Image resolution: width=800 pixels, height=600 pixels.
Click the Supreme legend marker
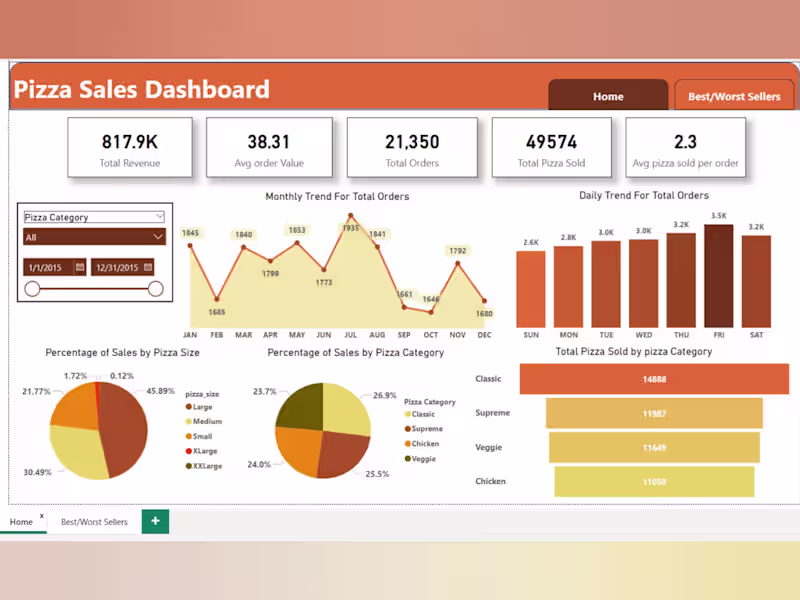(x=407, y=429)
